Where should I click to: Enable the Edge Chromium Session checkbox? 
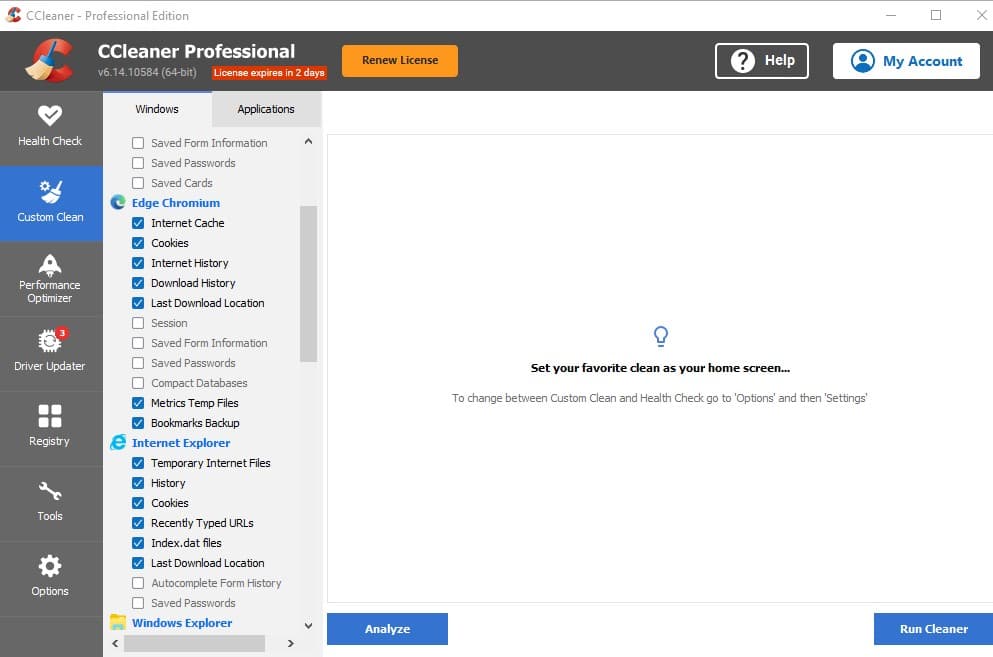(138, 323)
